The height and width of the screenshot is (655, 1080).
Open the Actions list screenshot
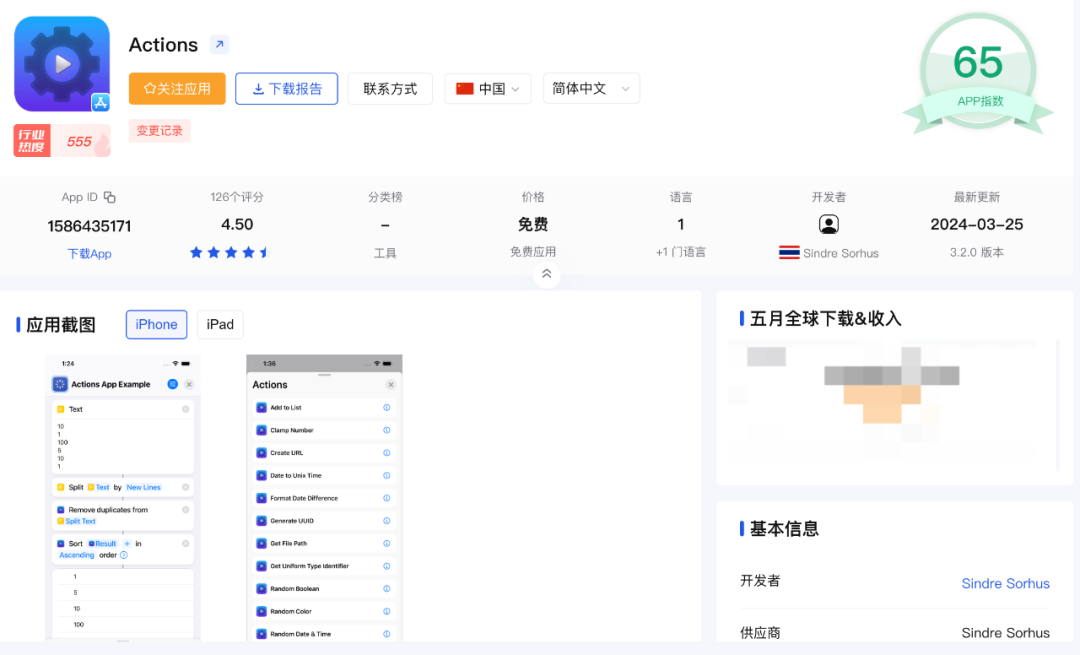pos(324,498)
